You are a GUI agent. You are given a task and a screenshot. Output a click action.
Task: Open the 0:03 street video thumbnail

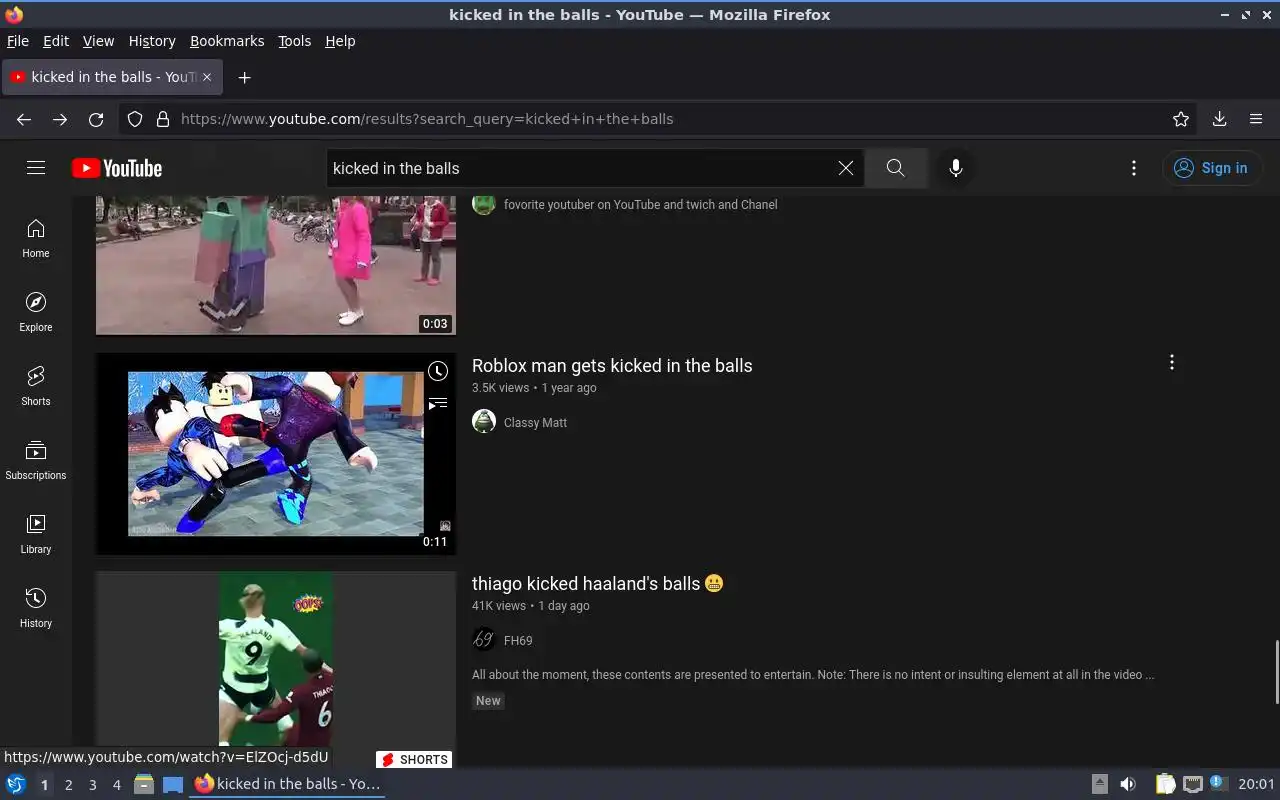coord(276,265)
